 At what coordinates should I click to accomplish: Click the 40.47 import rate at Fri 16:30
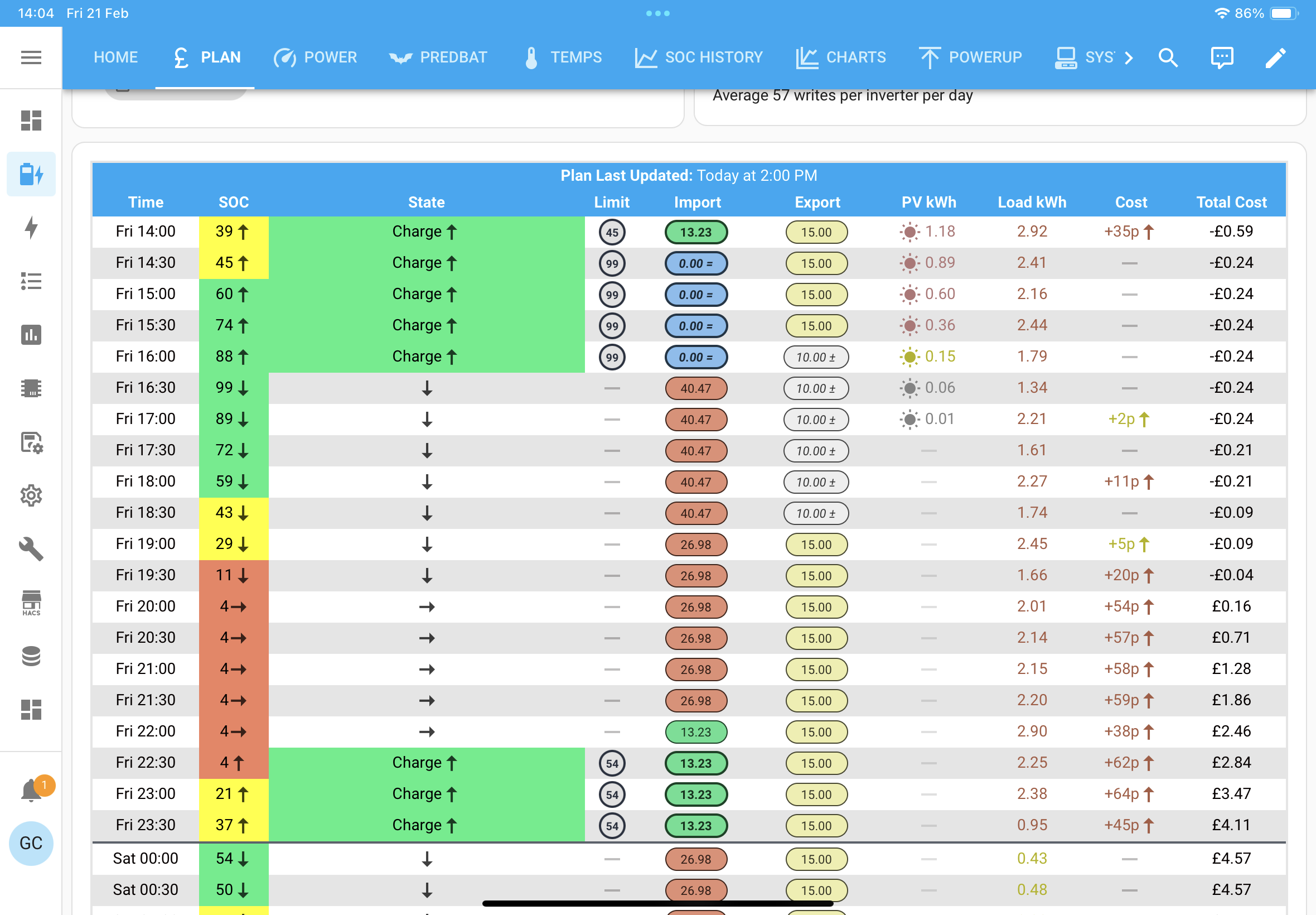coord(696,388)
